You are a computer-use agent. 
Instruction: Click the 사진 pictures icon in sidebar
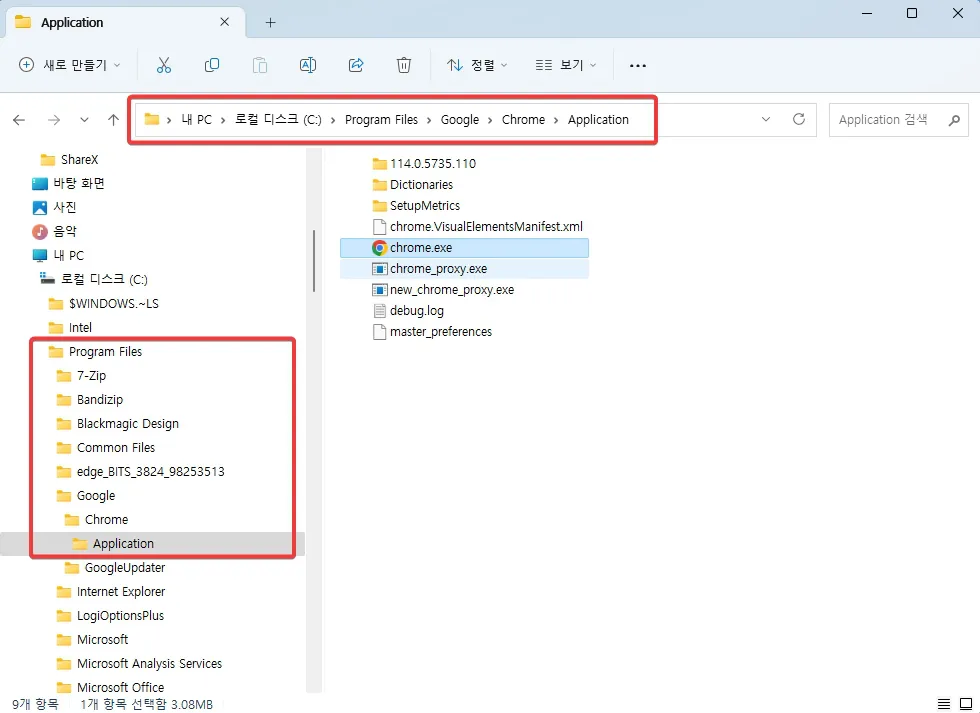point(39,207)
